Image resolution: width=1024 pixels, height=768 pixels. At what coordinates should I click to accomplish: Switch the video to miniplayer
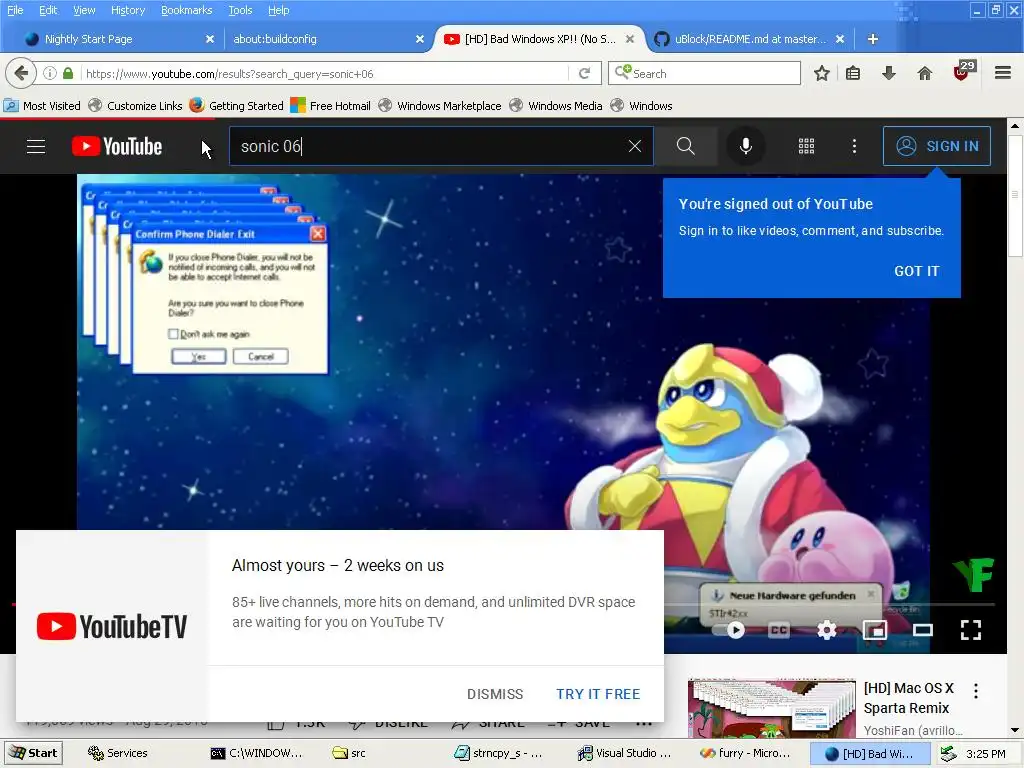[x=875, y=630]
